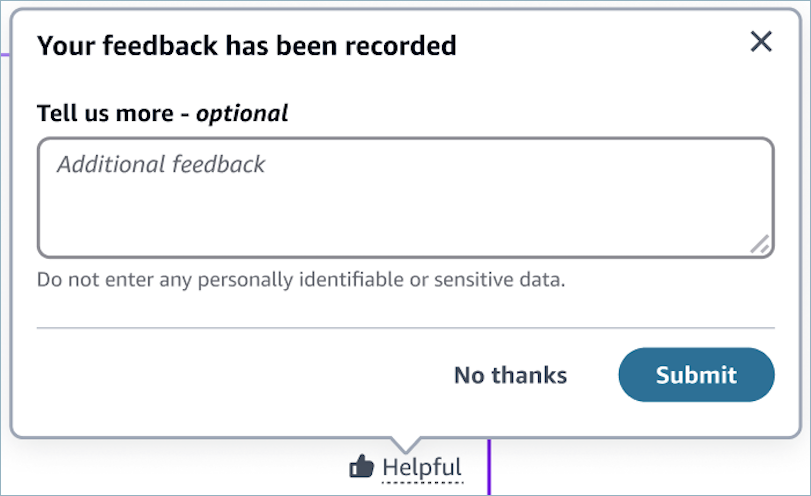
Task: Decline extra feedback via No thanks
Action: pos(510,375)
